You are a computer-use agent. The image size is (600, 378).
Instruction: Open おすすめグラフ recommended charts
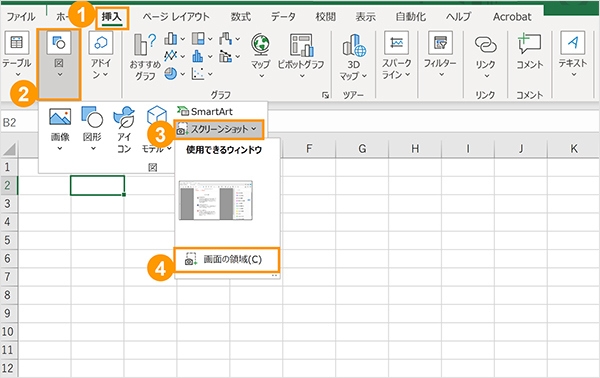[x=145, y=57]
